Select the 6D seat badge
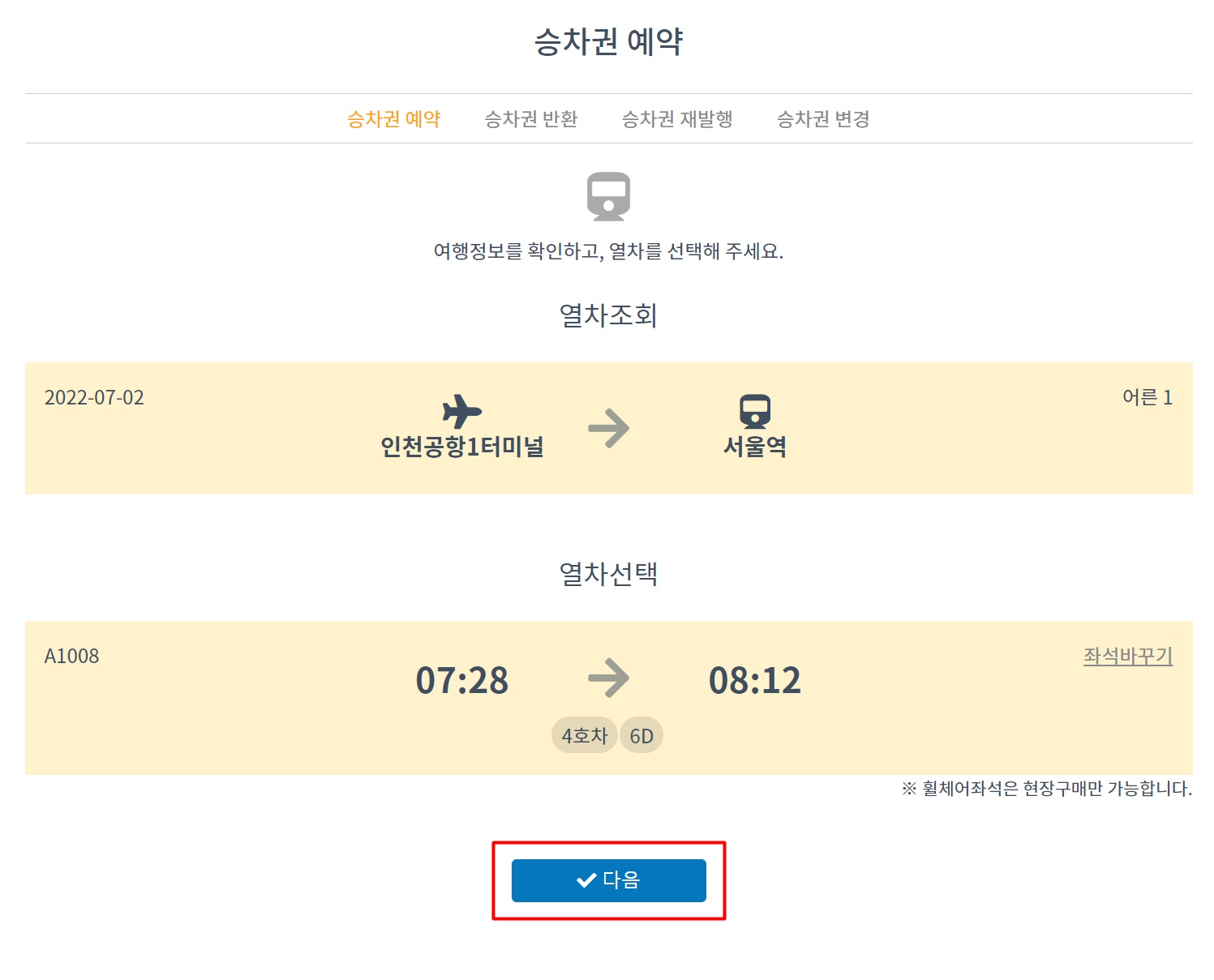 641,734
